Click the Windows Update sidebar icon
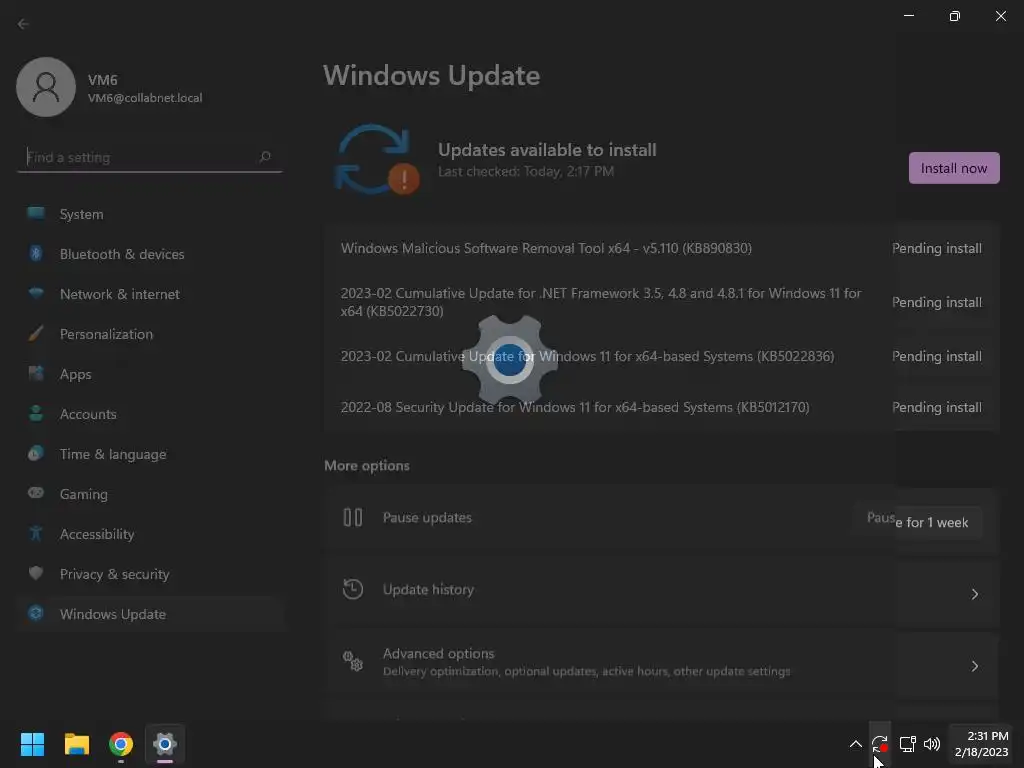Viewport: 1024px width, 768px height. pos(36,613)
